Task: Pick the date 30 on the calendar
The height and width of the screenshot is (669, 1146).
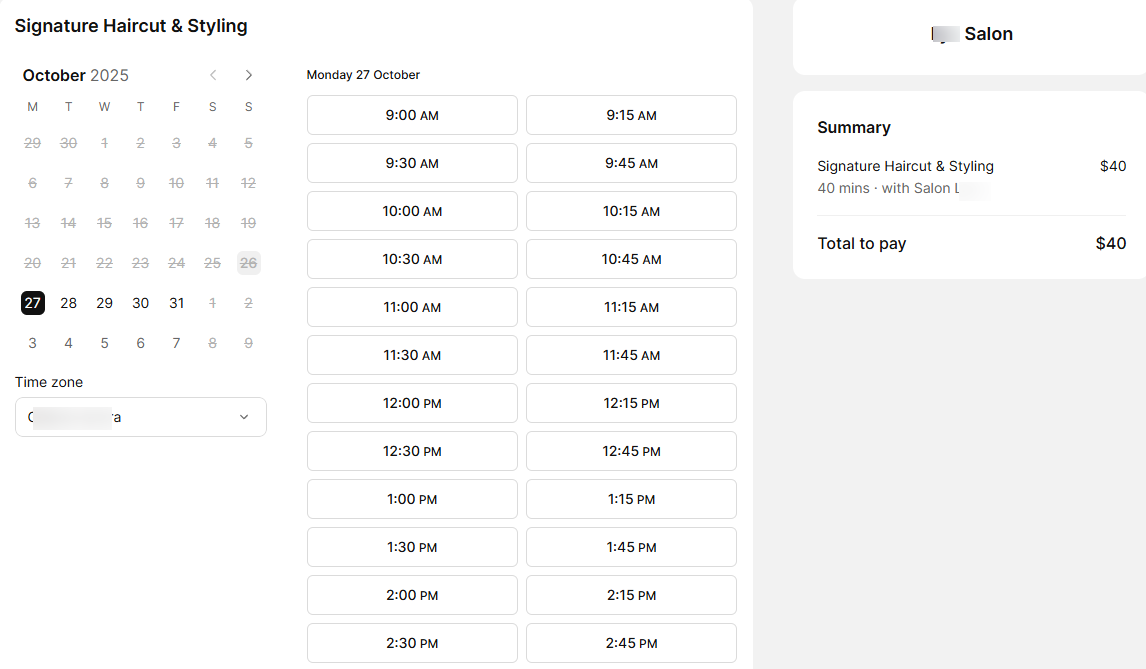Action: 140,303
